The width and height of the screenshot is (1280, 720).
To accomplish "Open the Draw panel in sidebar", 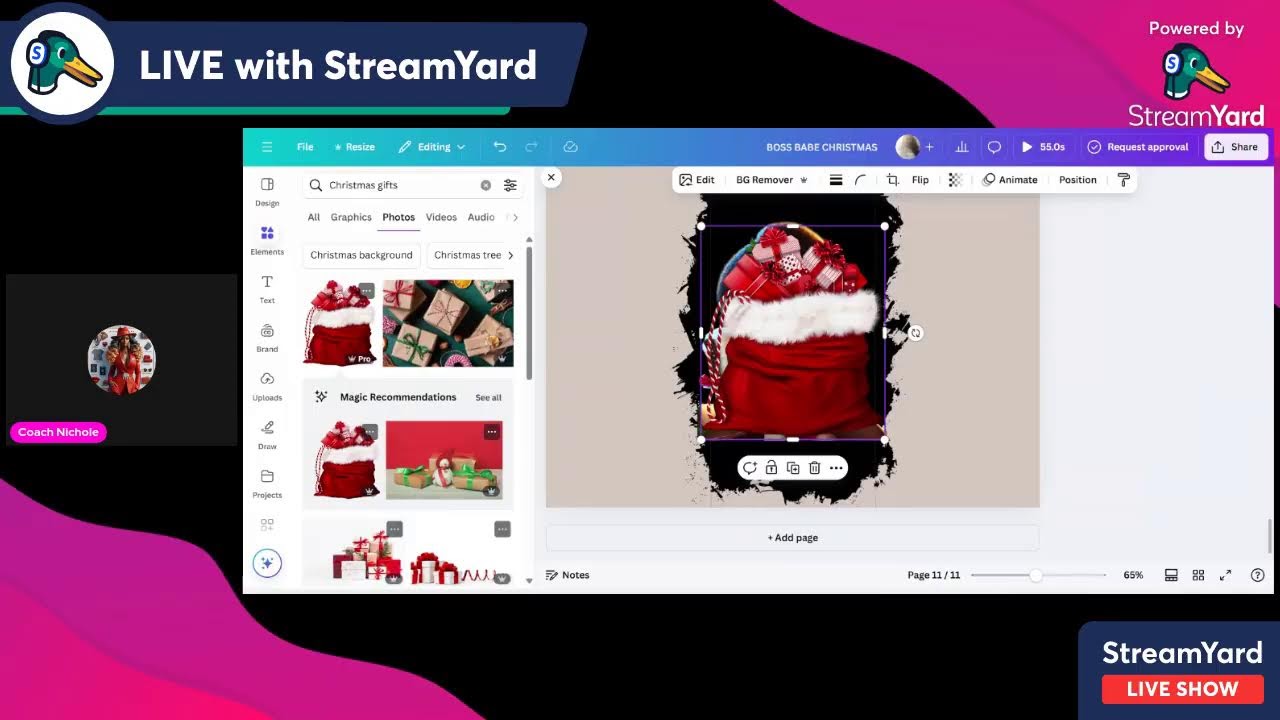I will click(x=267, y=435).
